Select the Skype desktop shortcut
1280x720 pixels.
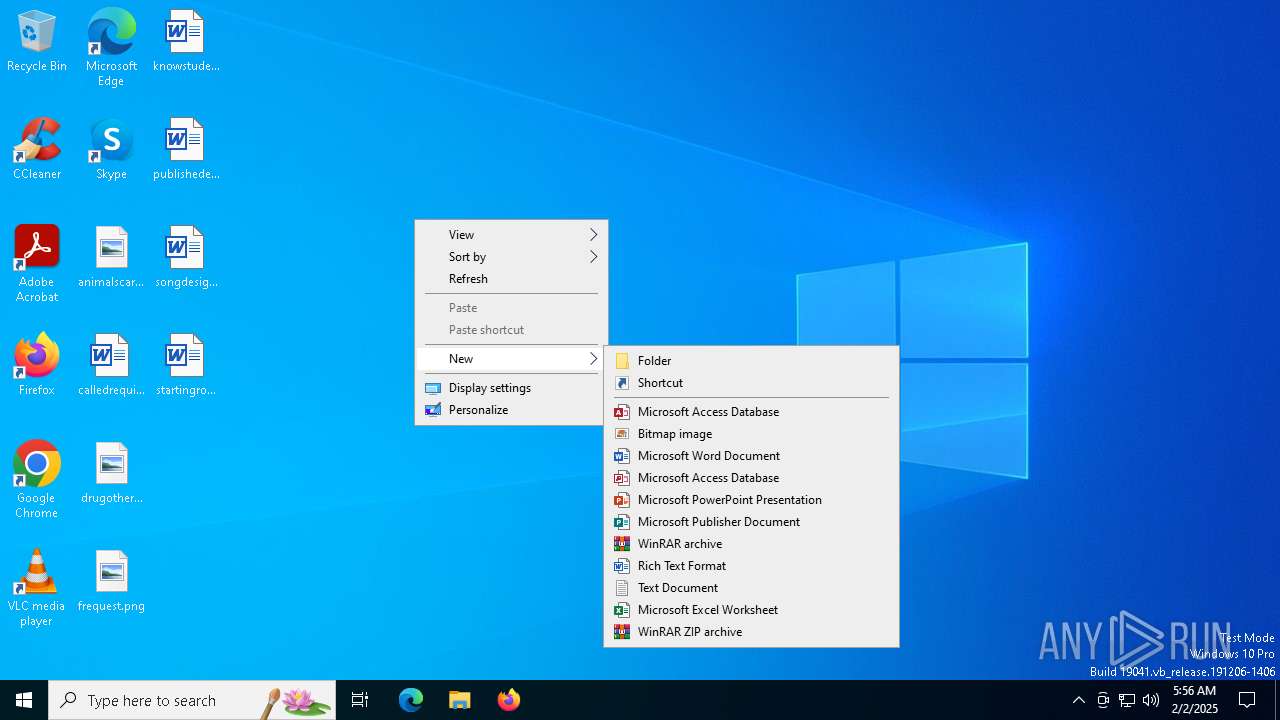tap(111, 150)
